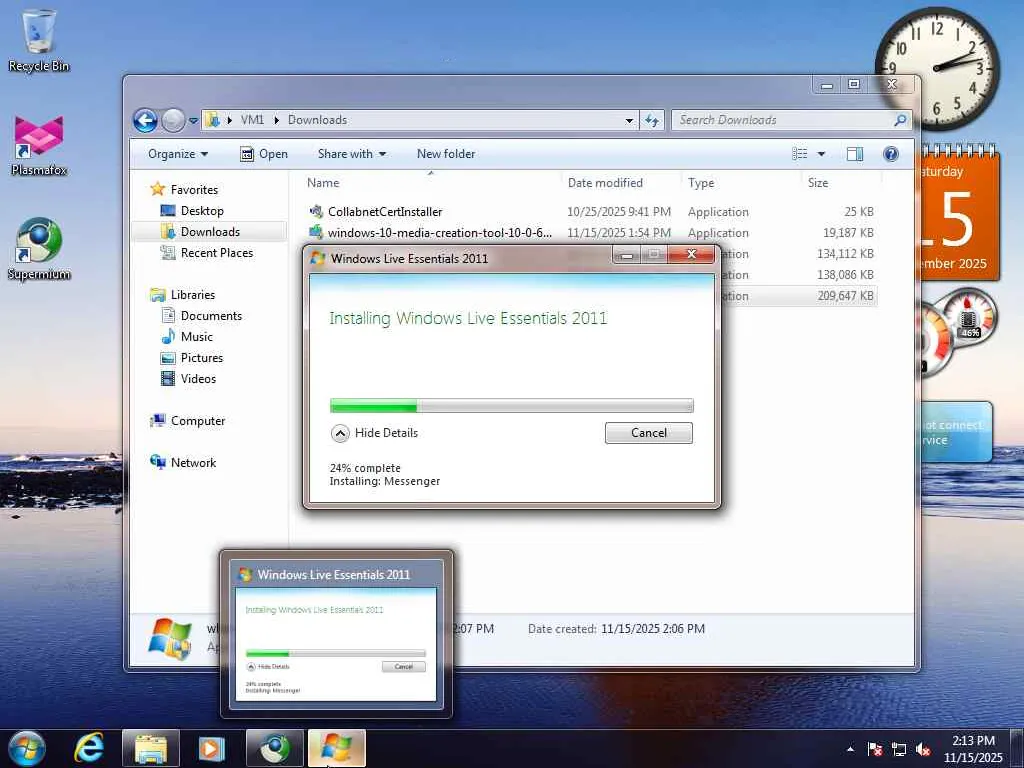The width and height of the screenshot is (1024, 768).
Task: Open the Pictures library
Action: click(202, 358)
